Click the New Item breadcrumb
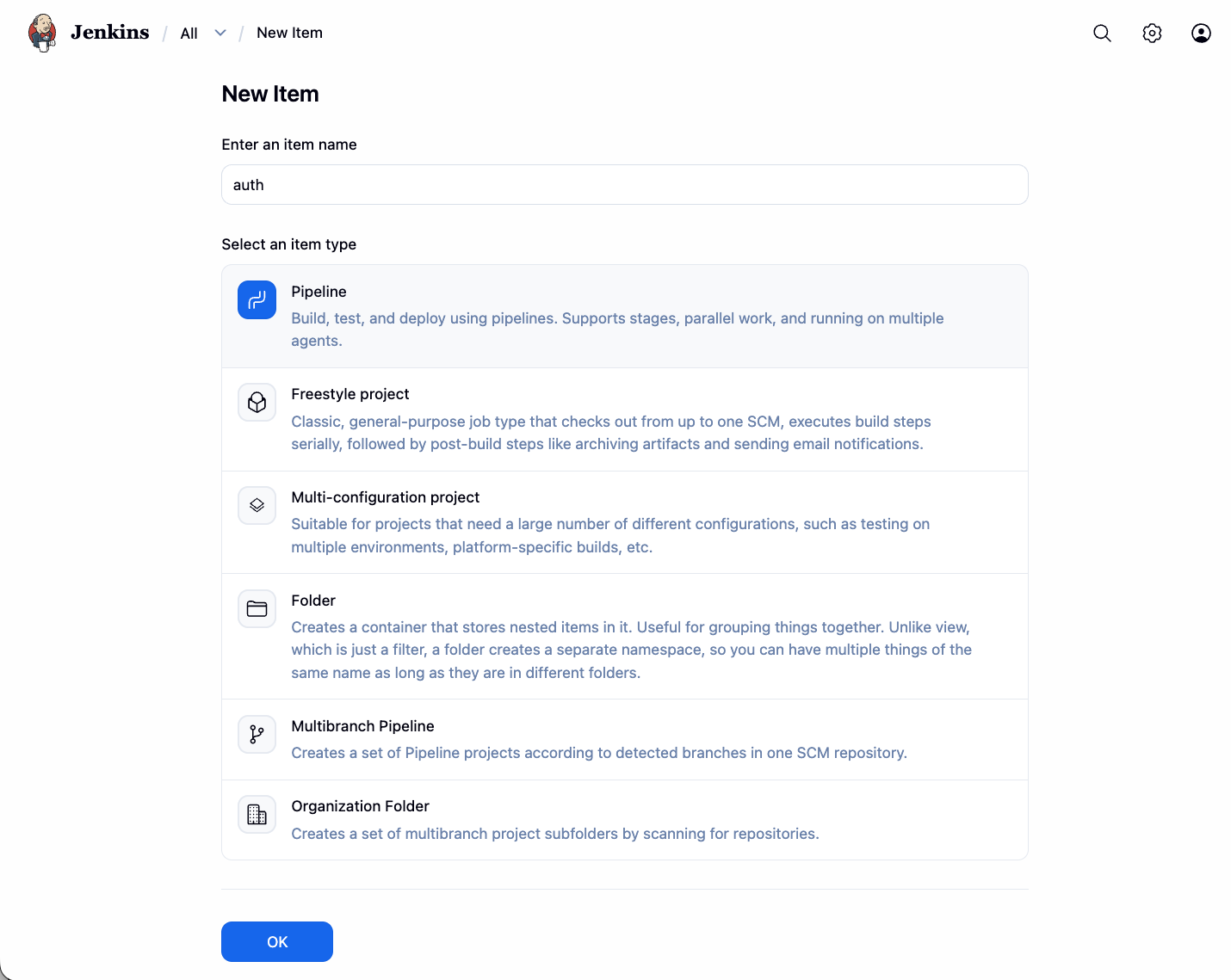 tap(289, 33)
